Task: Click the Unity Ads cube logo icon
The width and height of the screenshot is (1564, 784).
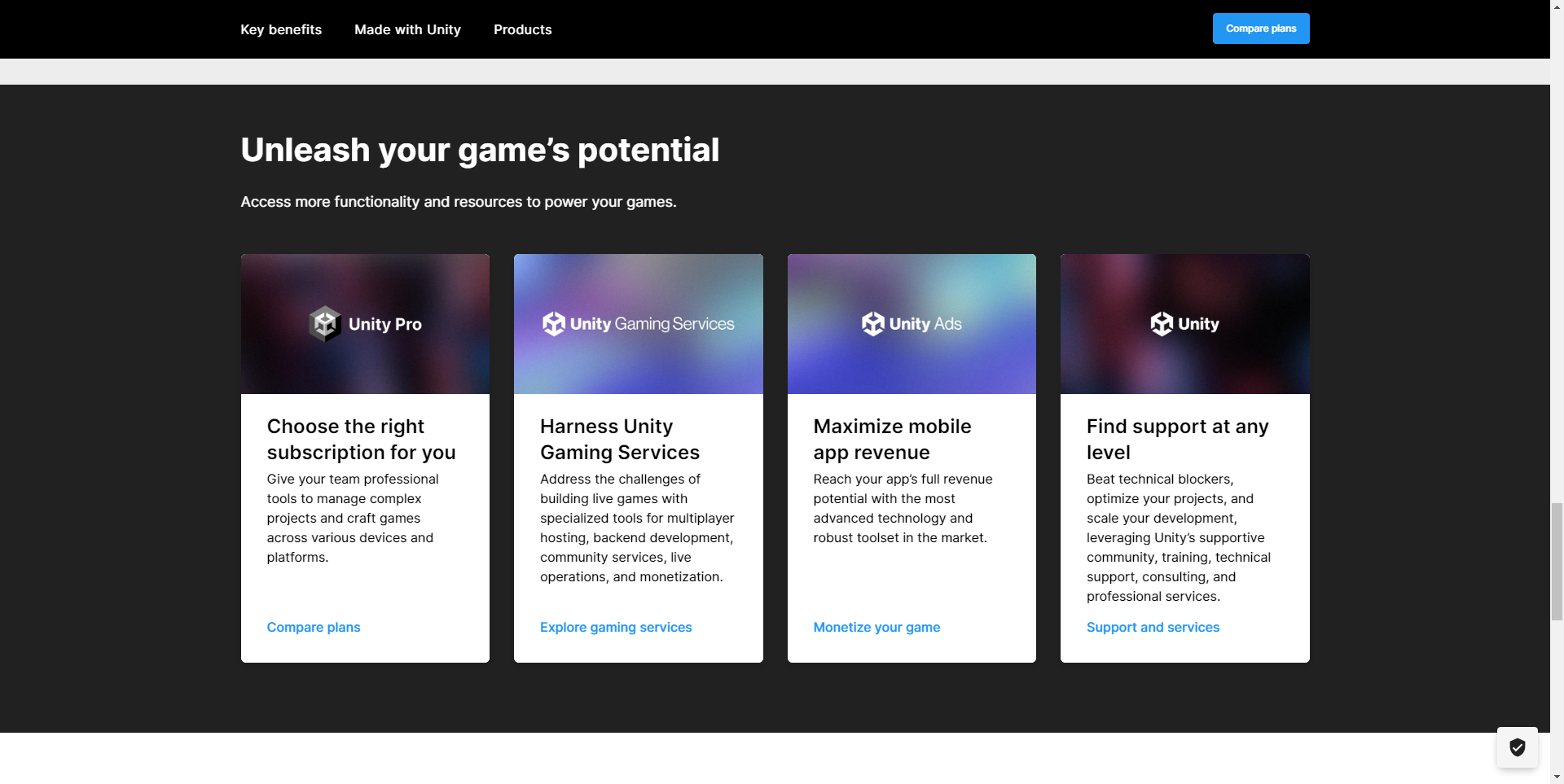Action: 873,324
